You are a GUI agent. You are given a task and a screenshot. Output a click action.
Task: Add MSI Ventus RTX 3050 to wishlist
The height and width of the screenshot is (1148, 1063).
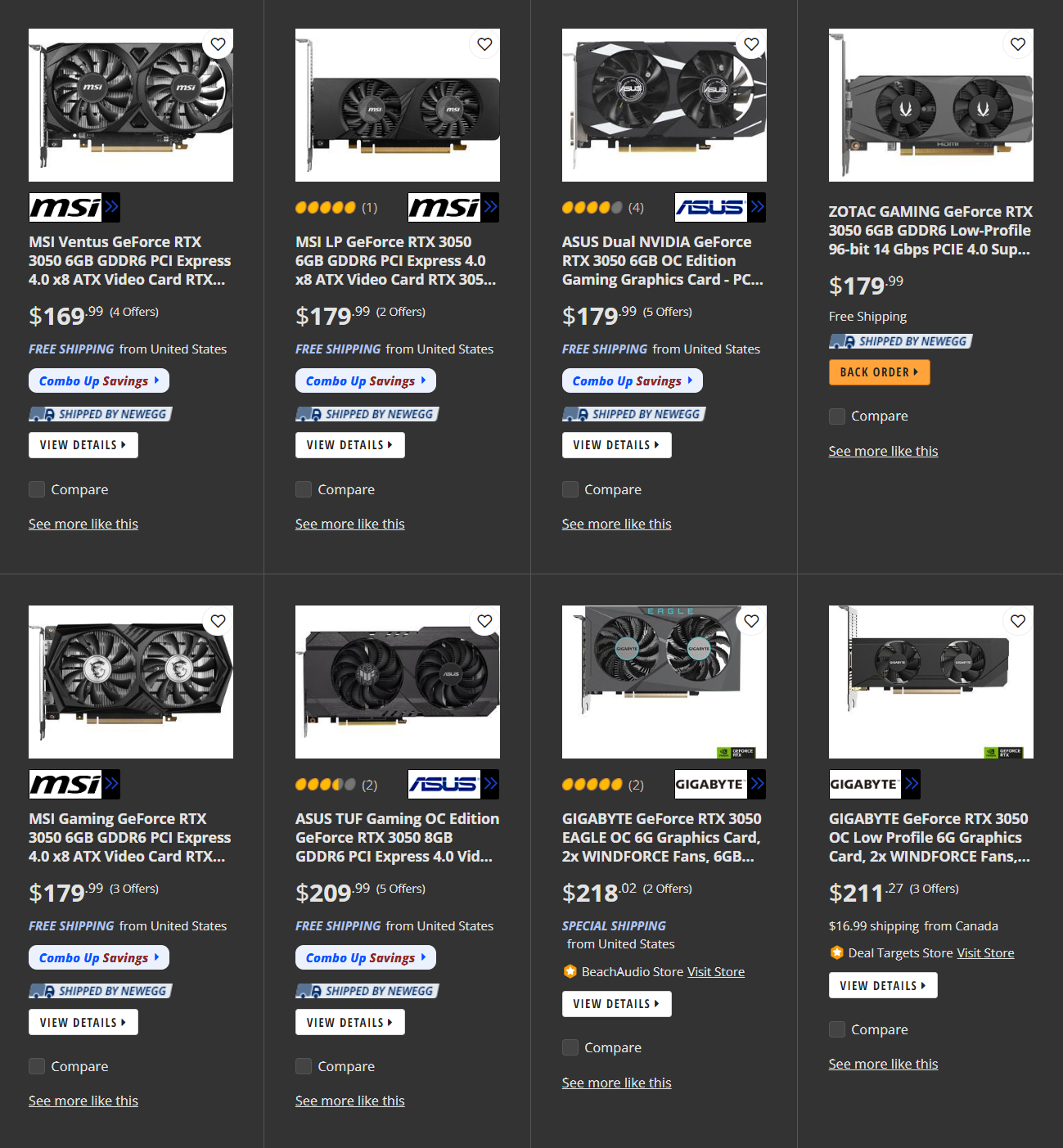218,44
